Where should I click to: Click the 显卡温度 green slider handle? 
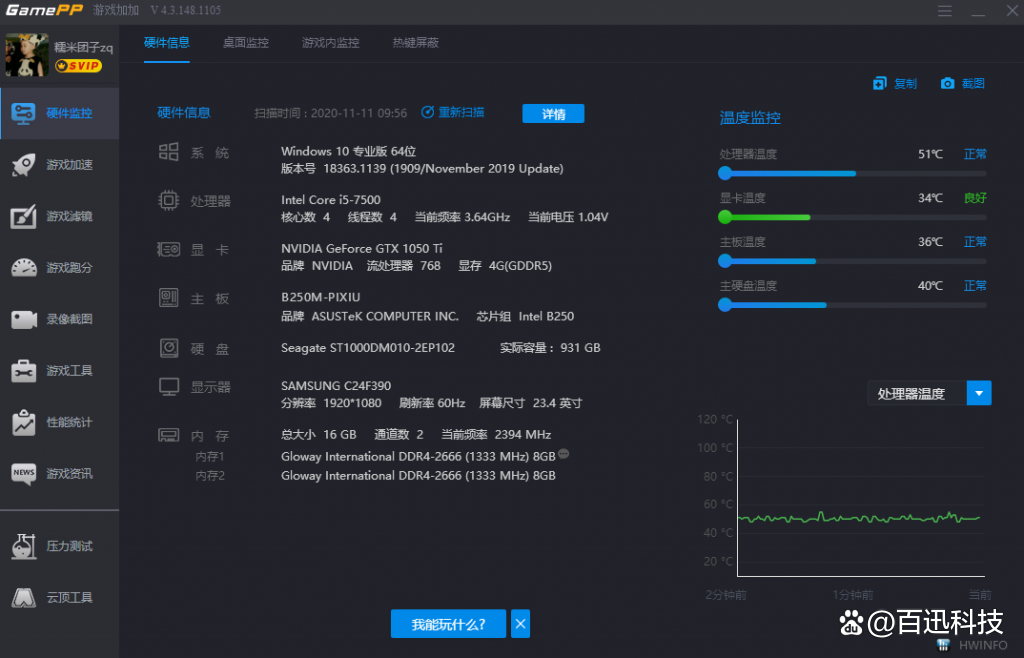click(x=725, y=217)
